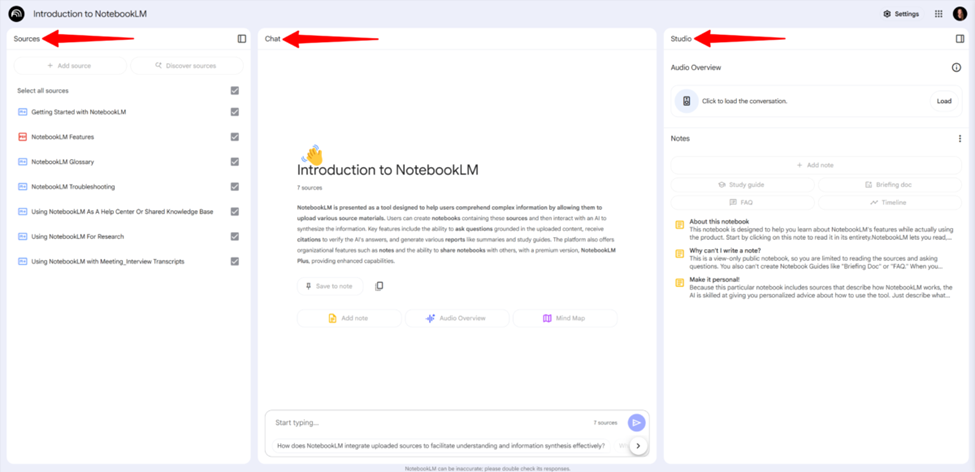Viewport: 975px width, 472px height.
Task: Click the Audio Overview info icon
Action: 956,68
